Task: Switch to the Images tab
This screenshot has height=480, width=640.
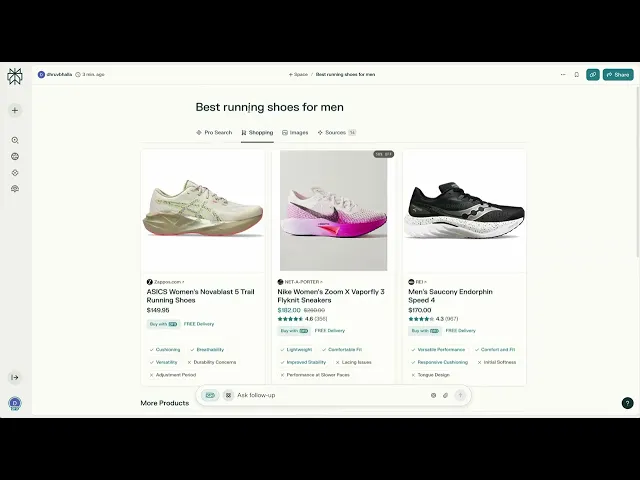Action: [x=295, y=133]
